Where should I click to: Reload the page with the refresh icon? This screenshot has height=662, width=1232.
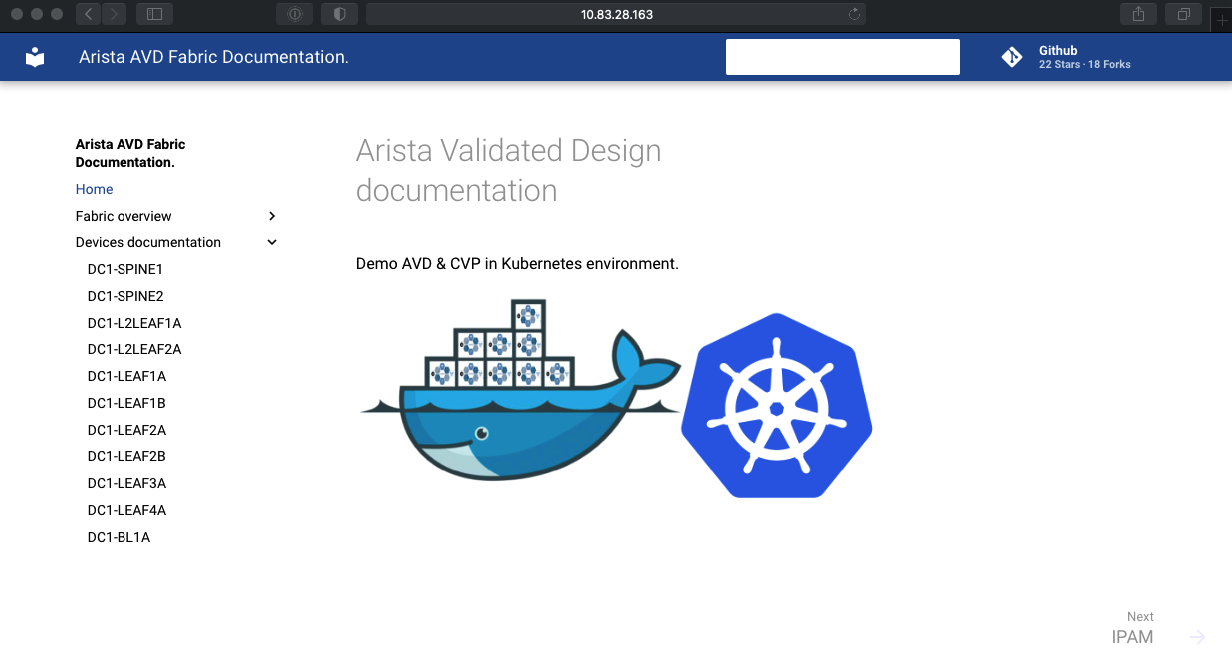click(x=854, y=14)
